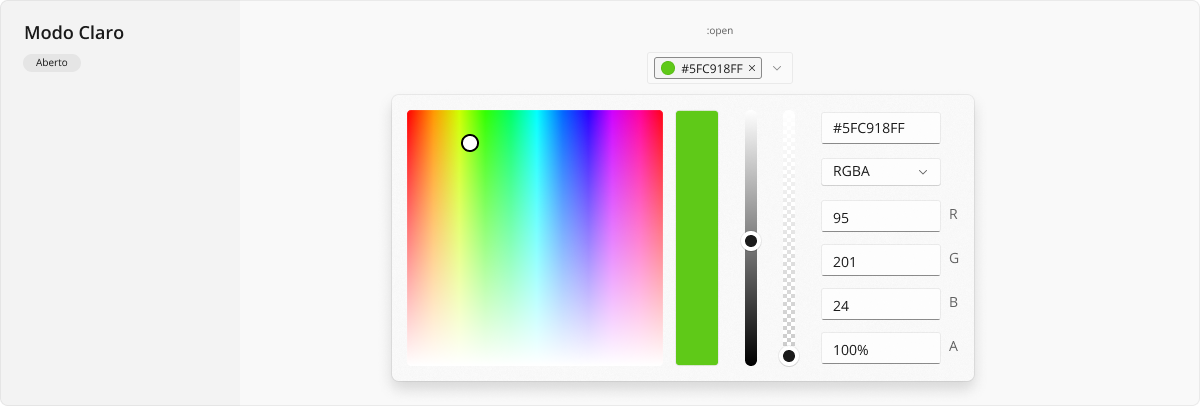
Task: Edit the hex value field #5FC918FF
Action: 881,128
